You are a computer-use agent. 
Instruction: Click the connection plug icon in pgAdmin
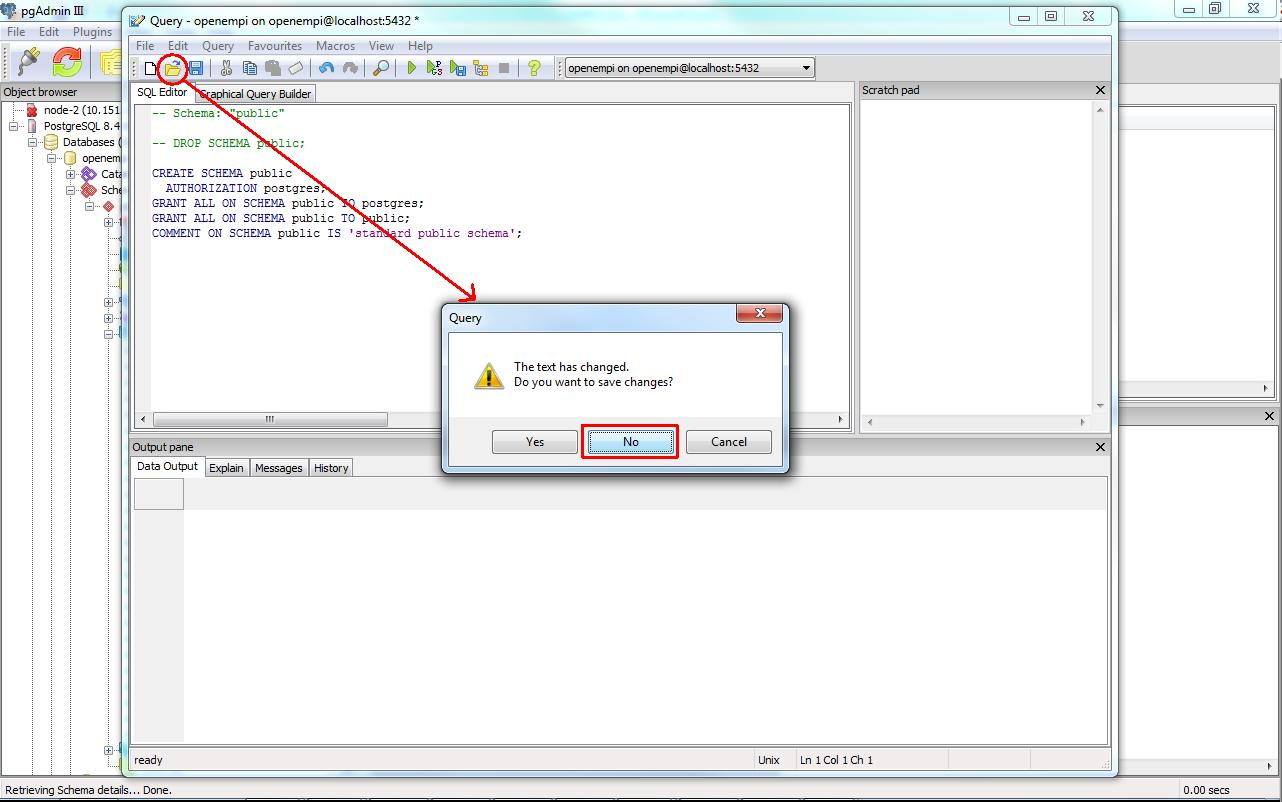[28, 62]
